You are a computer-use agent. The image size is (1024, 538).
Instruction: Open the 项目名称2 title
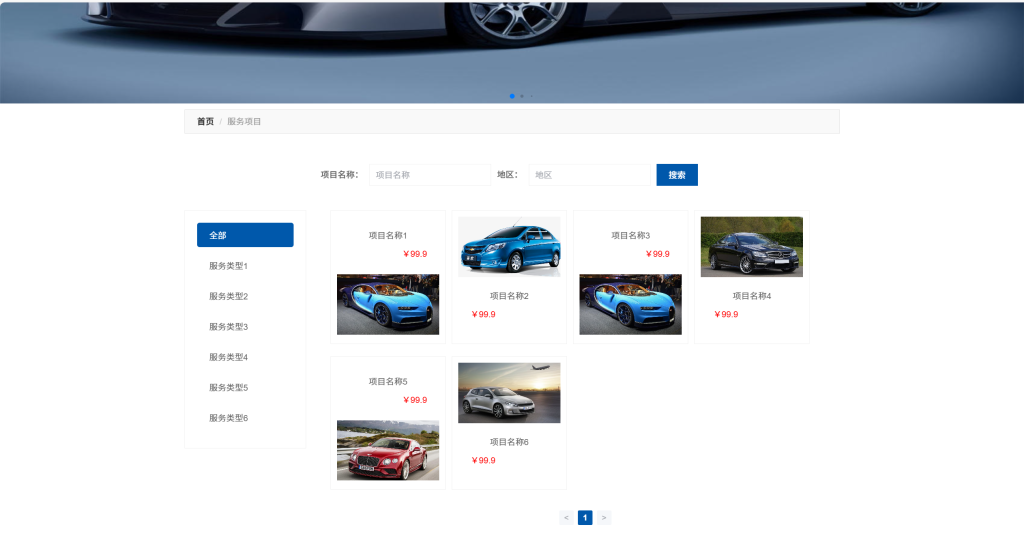(x=509, y=296)
